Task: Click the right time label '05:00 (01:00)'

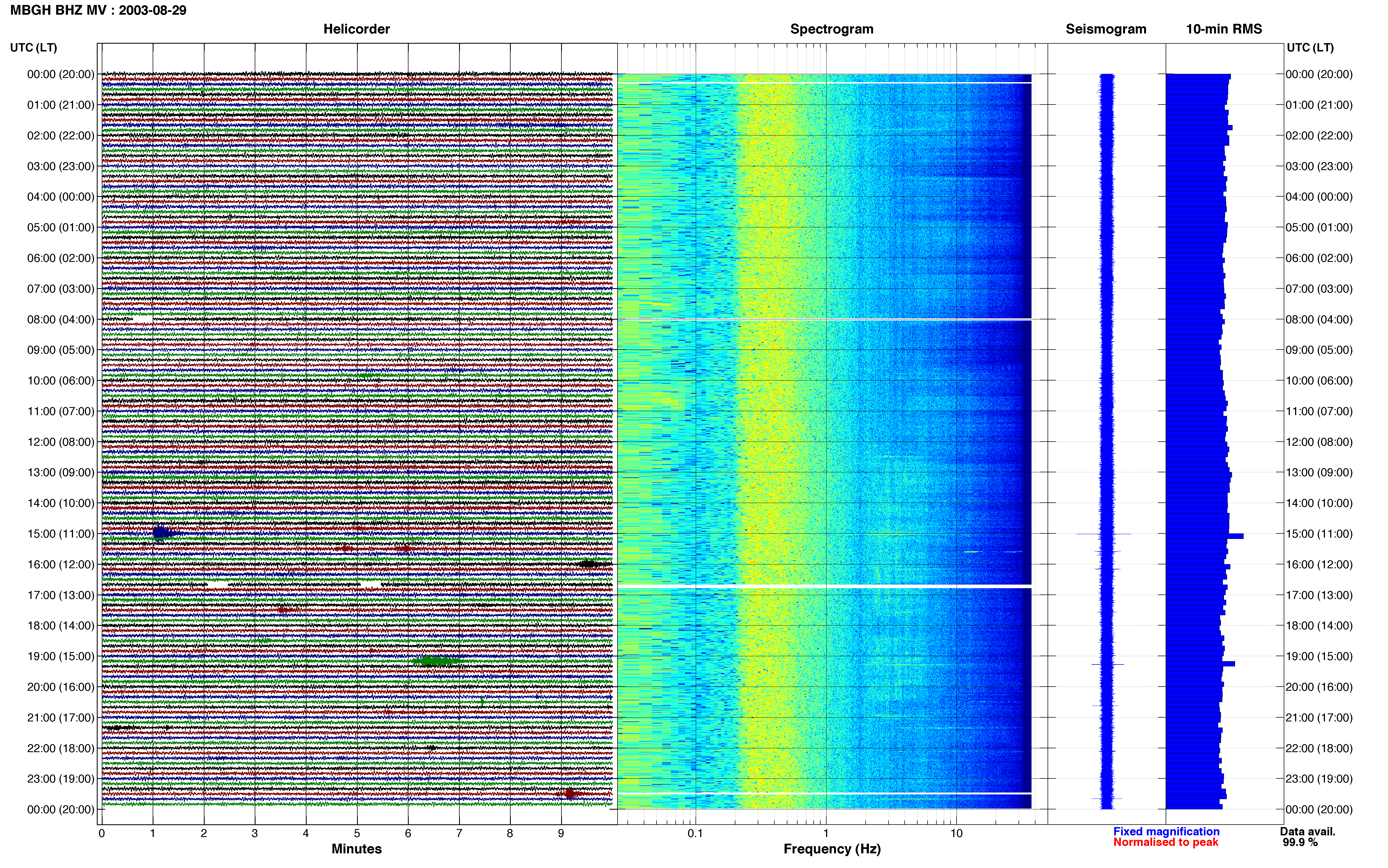Action: (1319, 227)
